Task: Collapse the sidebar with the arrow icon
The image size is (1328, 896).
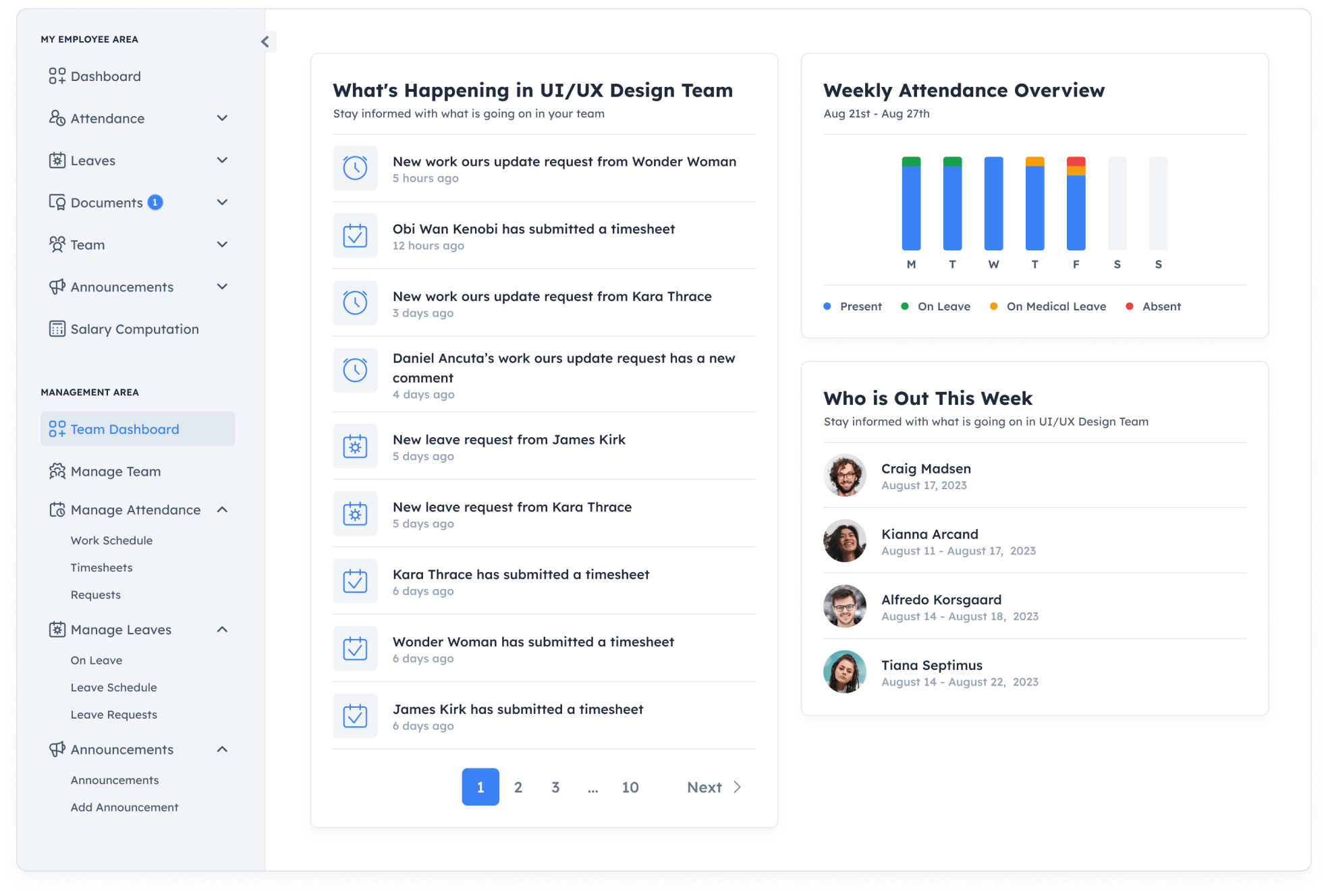Action: tap(265, 42)
